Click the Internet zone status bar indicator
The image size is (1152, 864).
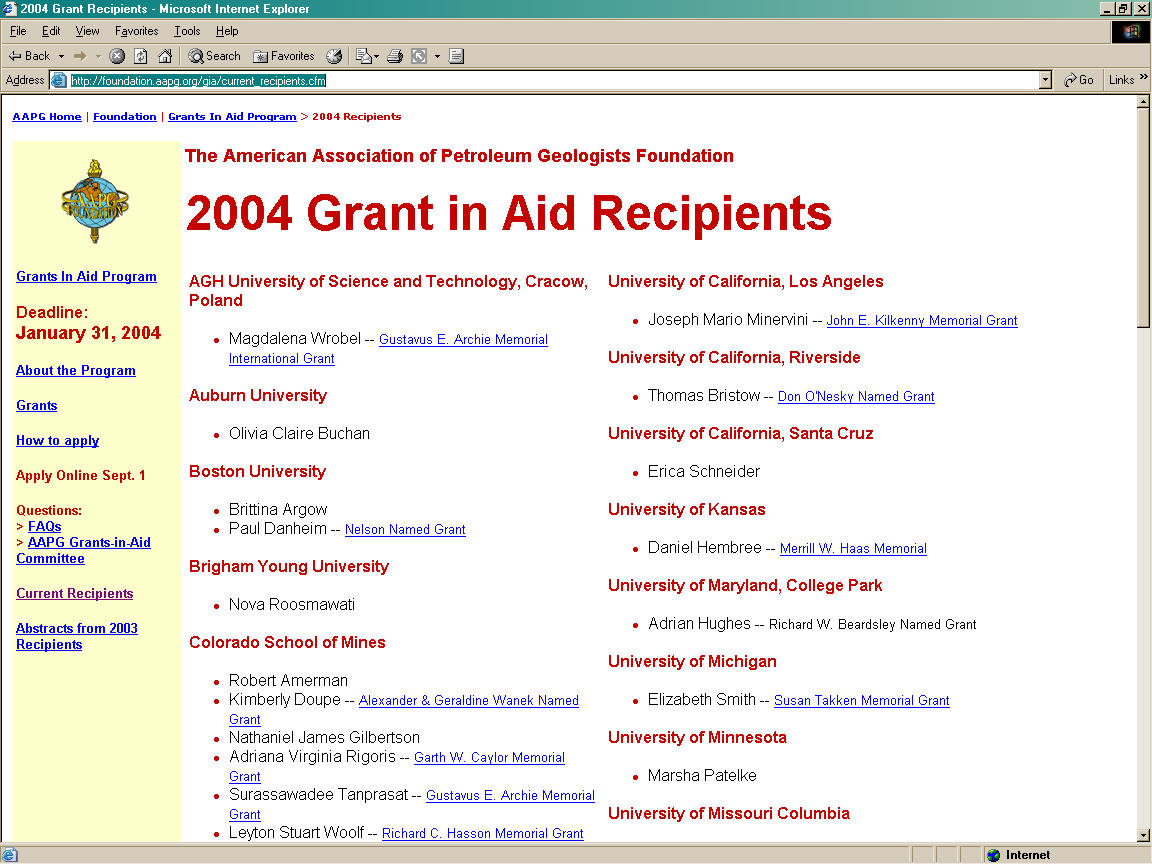tap(1019, 855)
